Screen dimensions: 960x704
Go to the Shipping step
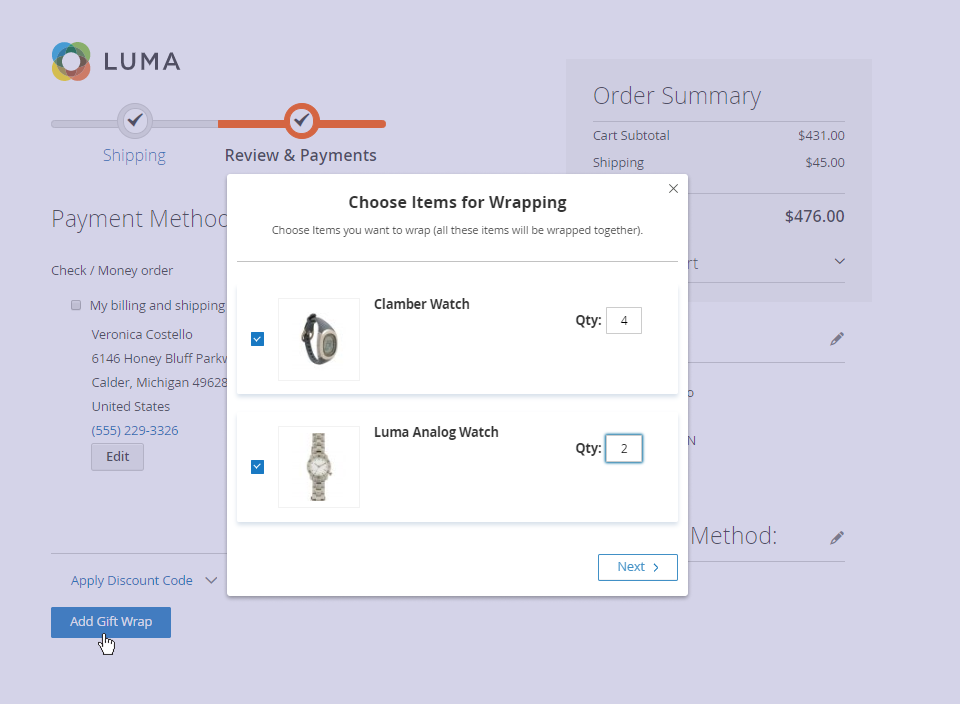click(134, 155)
